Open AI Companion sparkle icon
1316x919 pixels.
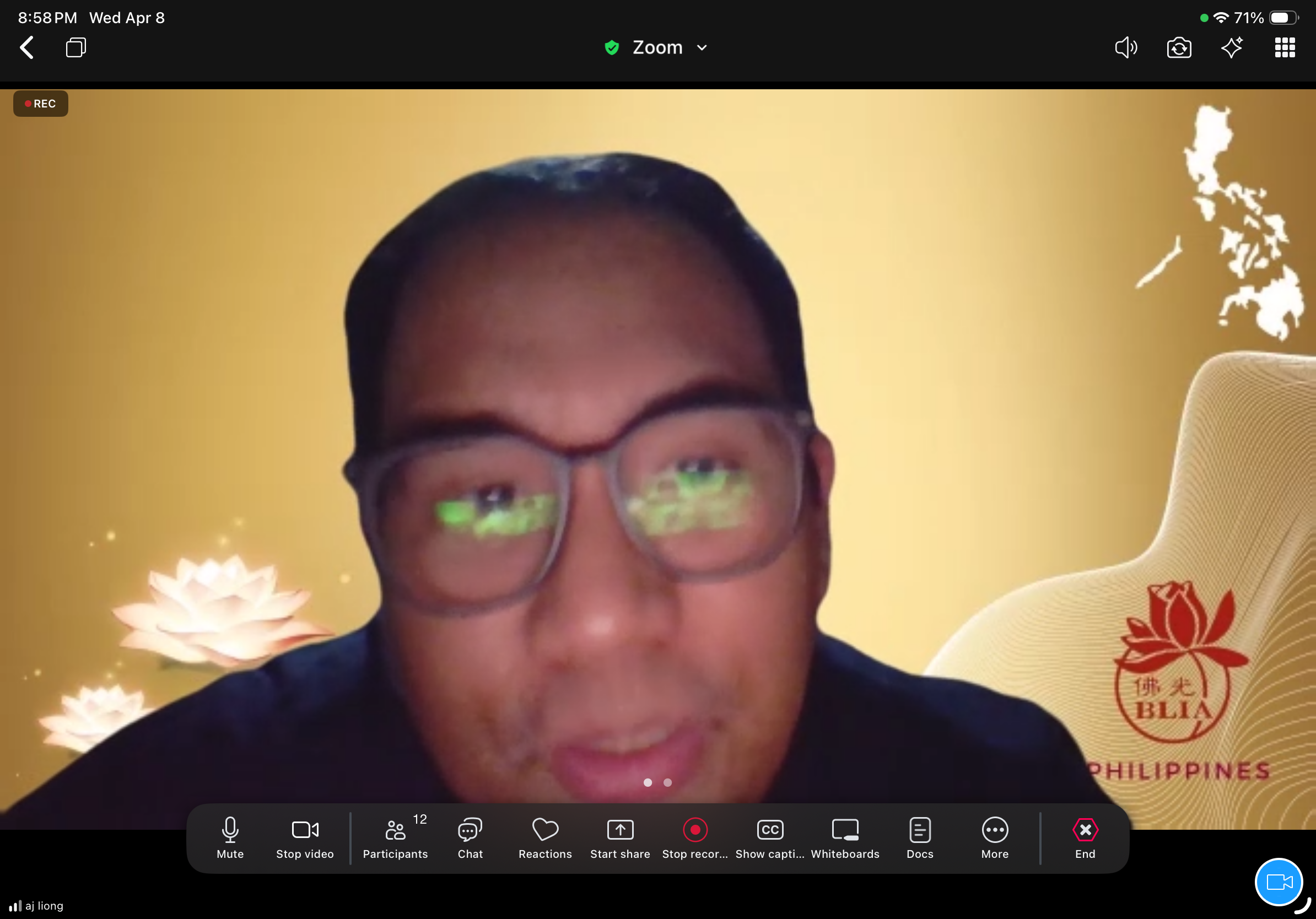pos(1232,47)
